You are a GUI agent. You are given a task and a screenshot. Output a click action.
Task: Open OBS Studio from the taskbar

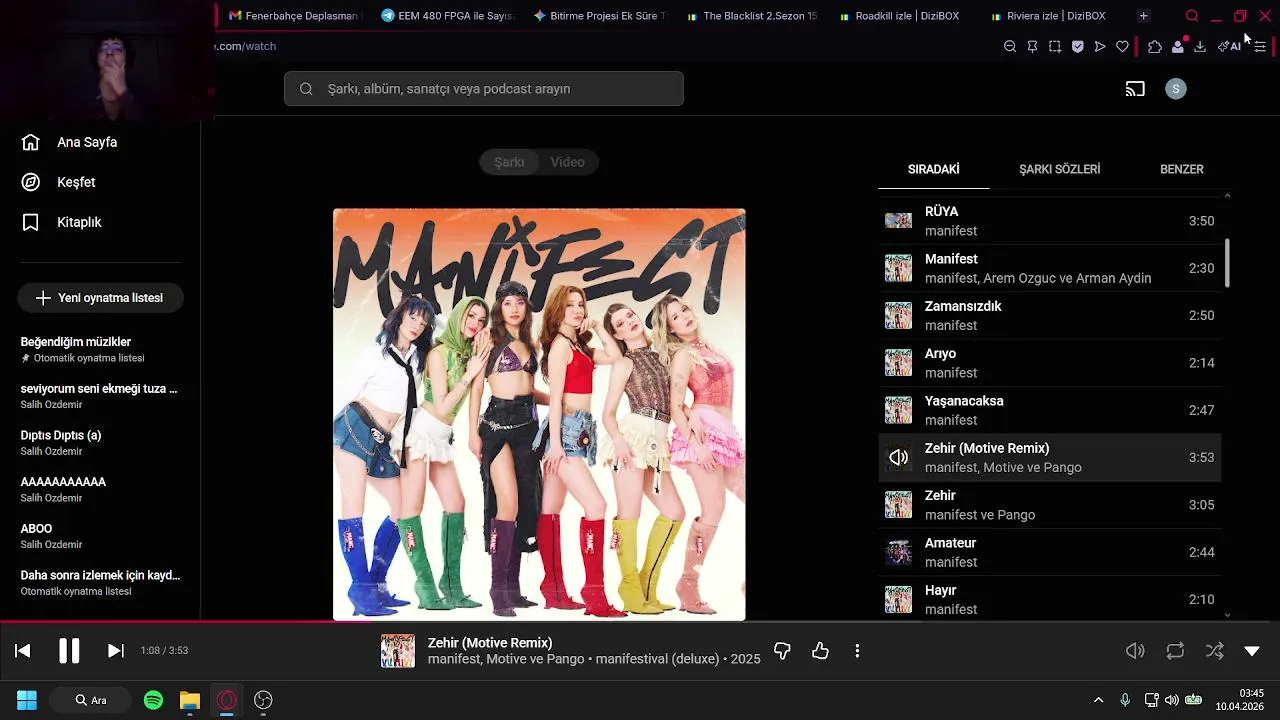(x=263, y=700)
